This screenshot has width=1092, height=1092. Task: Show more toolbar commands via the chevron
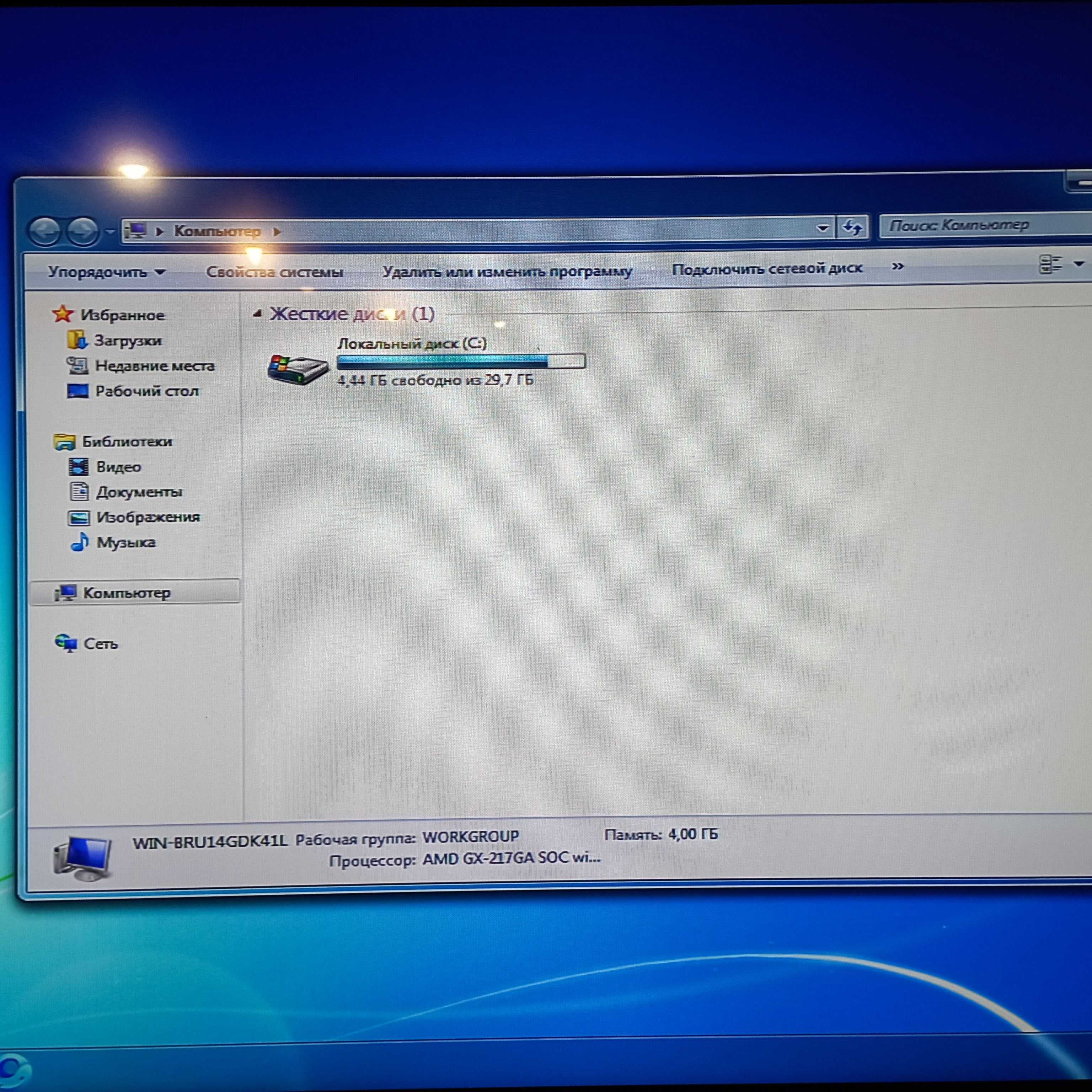[898, 266]
